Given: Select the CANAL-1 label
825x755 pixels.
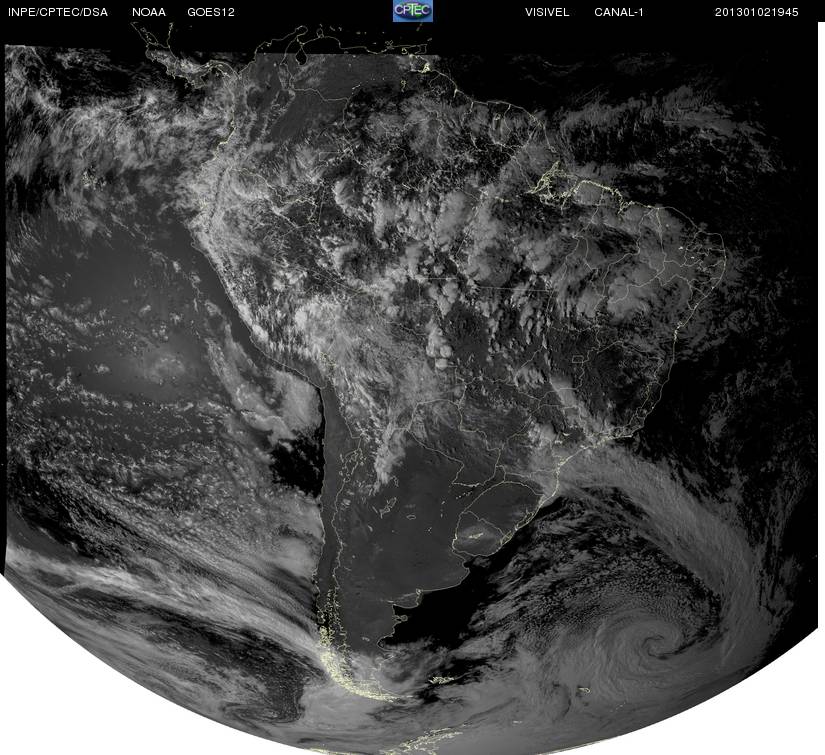Looking at the screenshot, I should [x=619, y=12].
